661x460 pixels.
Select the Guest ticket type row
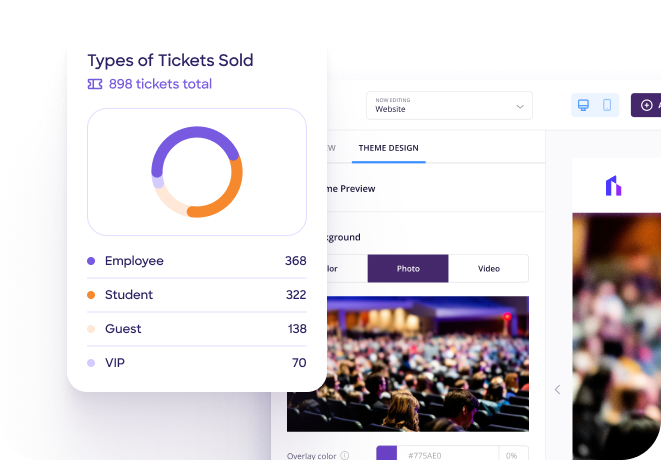(197, 329)
